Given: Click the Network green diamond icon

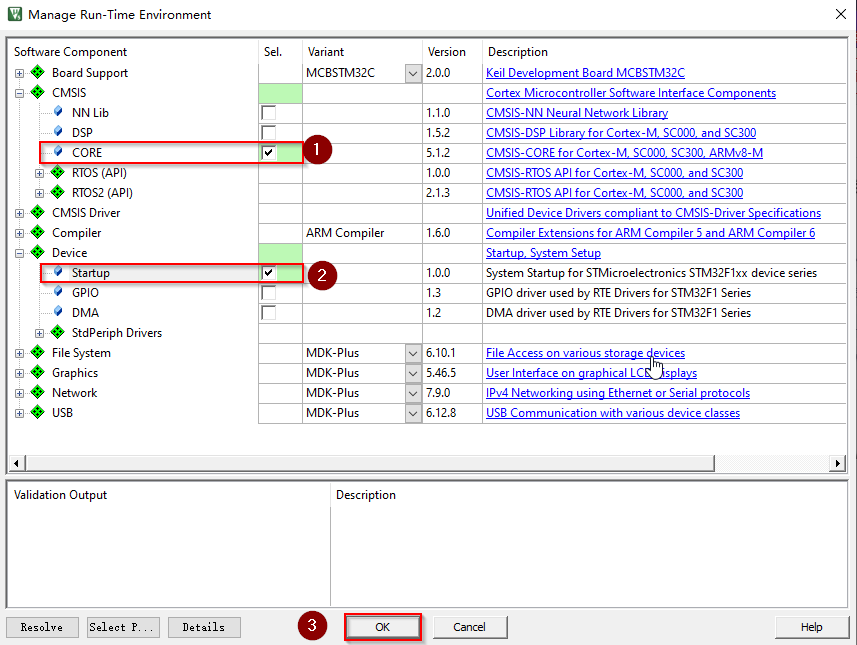Looking at the screenshot, I should tap(38, 392).
